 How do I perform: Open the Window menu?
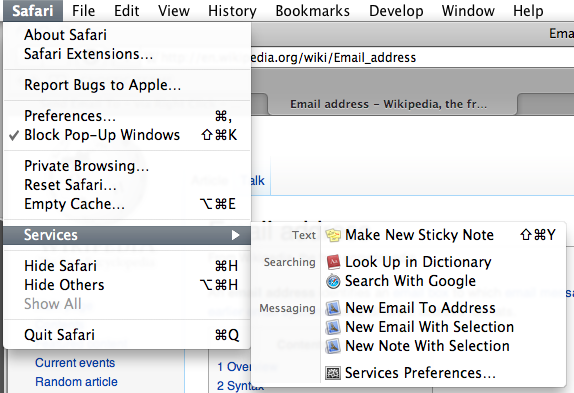coord(468,11)
